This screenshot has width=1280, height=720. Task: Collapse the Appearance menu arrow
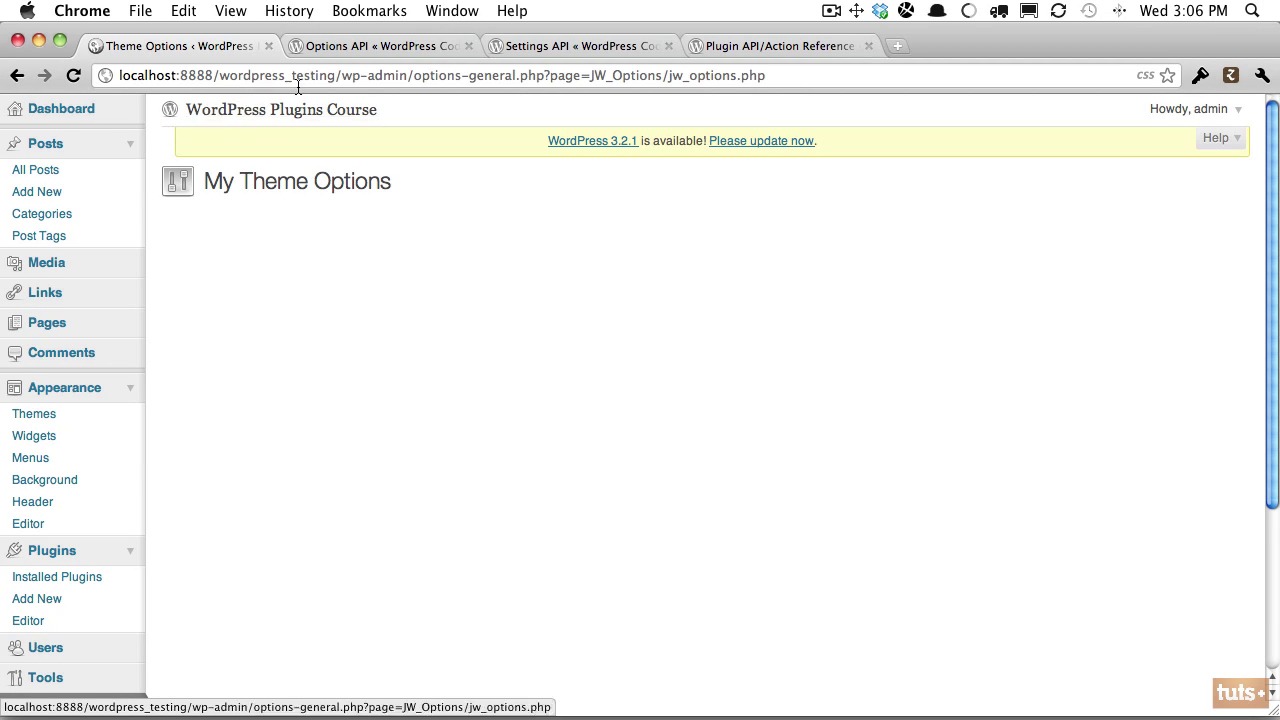(130, 388)
